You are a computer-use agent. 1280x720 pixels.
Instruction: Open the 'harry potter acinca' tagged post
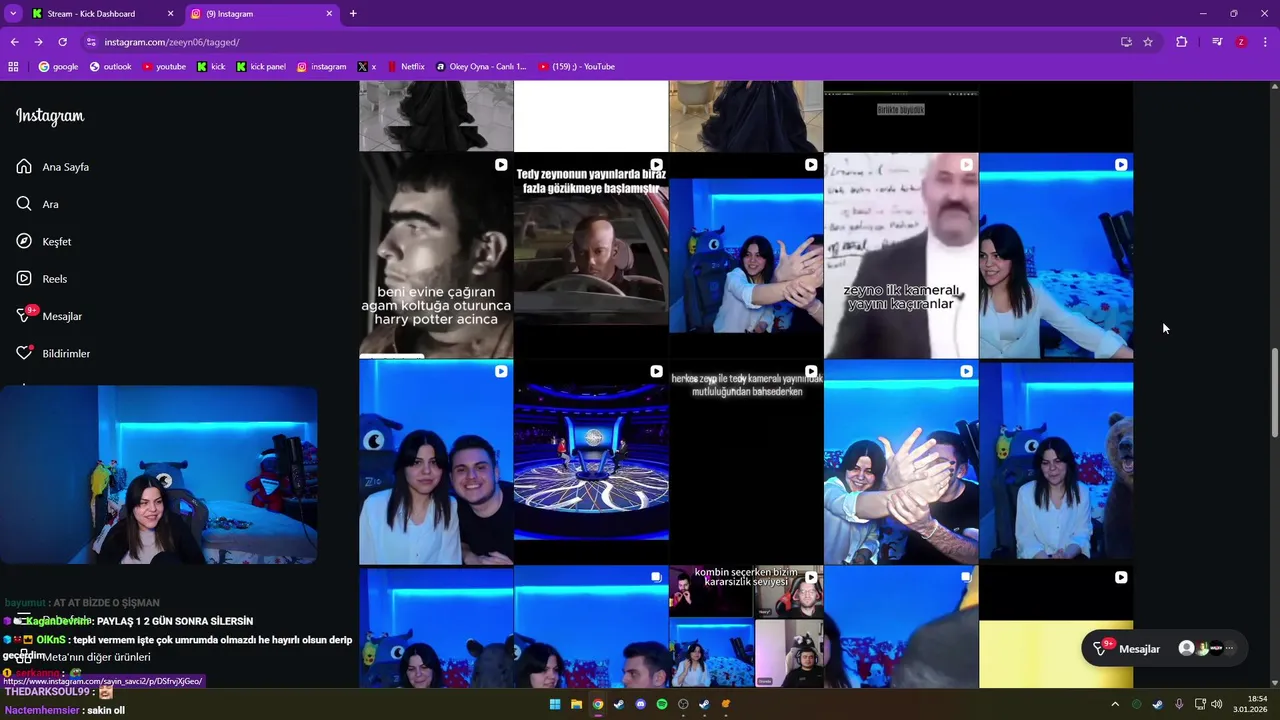(436, 256)
